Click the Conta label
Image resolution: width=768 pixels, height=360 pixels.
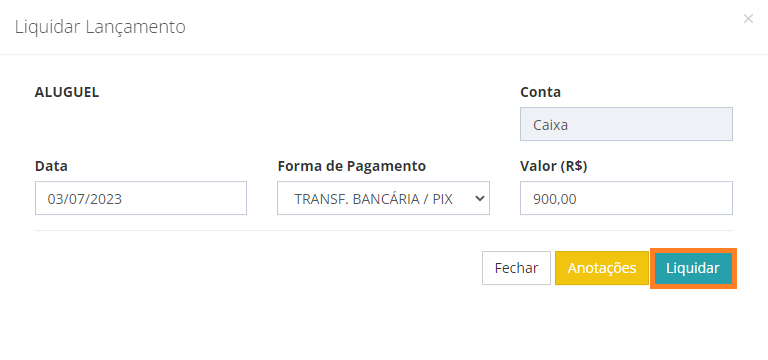coord(540,92)
